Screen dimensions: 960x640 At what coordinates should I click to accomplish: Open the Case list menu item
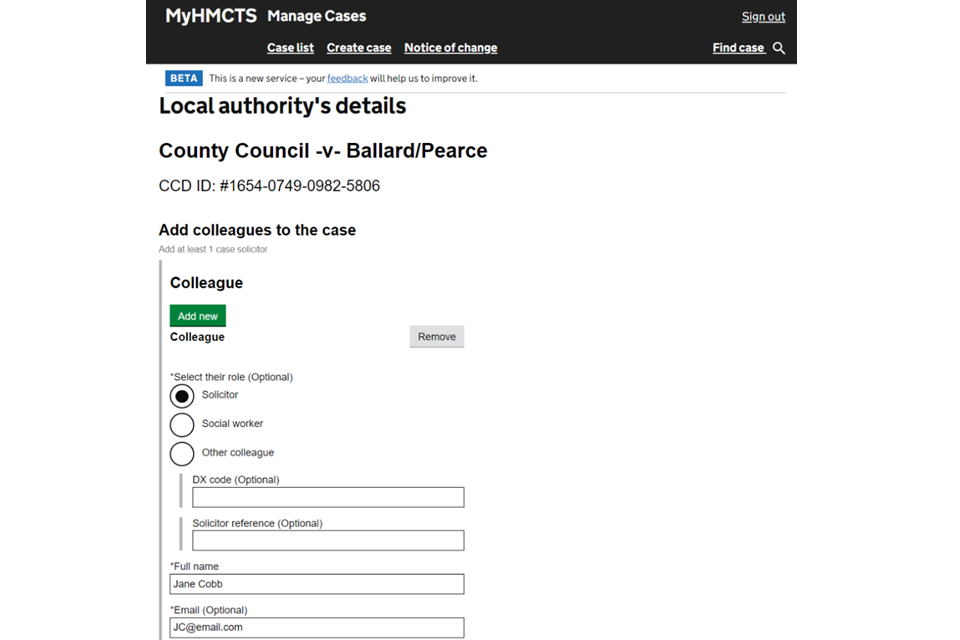click(x=290, y=48)
